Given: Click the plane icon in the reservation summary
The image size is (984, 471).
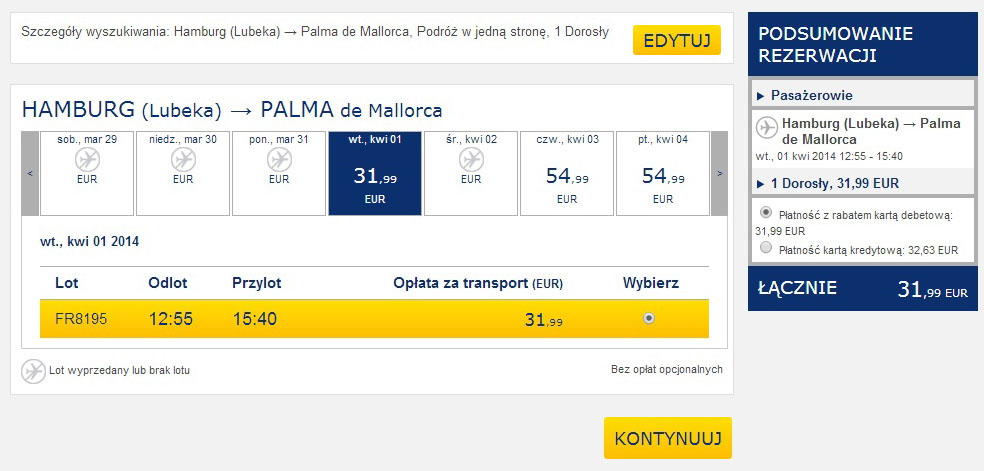Looking at the screenshot, I should point(767,127).
